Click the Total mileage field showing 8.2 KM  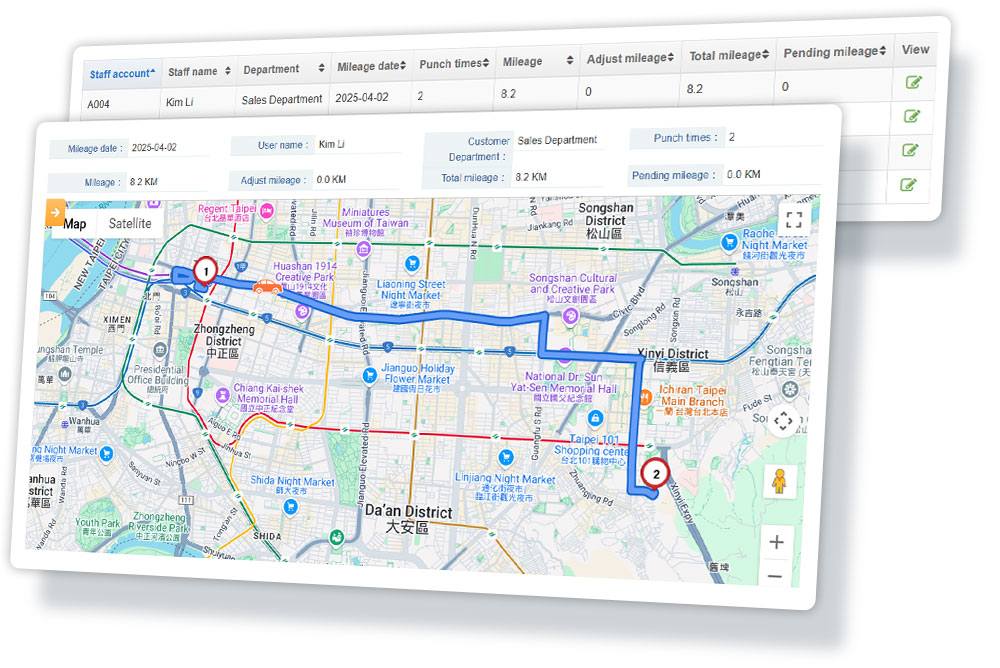(x=557, y=177)
